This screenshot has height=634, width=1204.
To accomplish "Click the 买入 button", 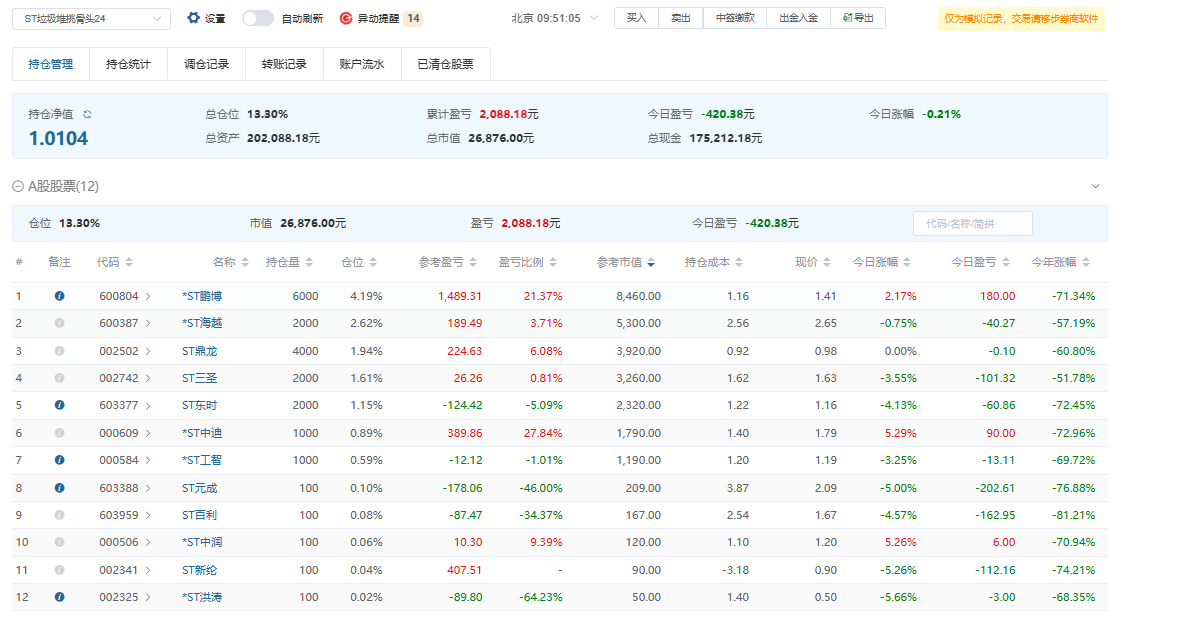I will [636, 18].
